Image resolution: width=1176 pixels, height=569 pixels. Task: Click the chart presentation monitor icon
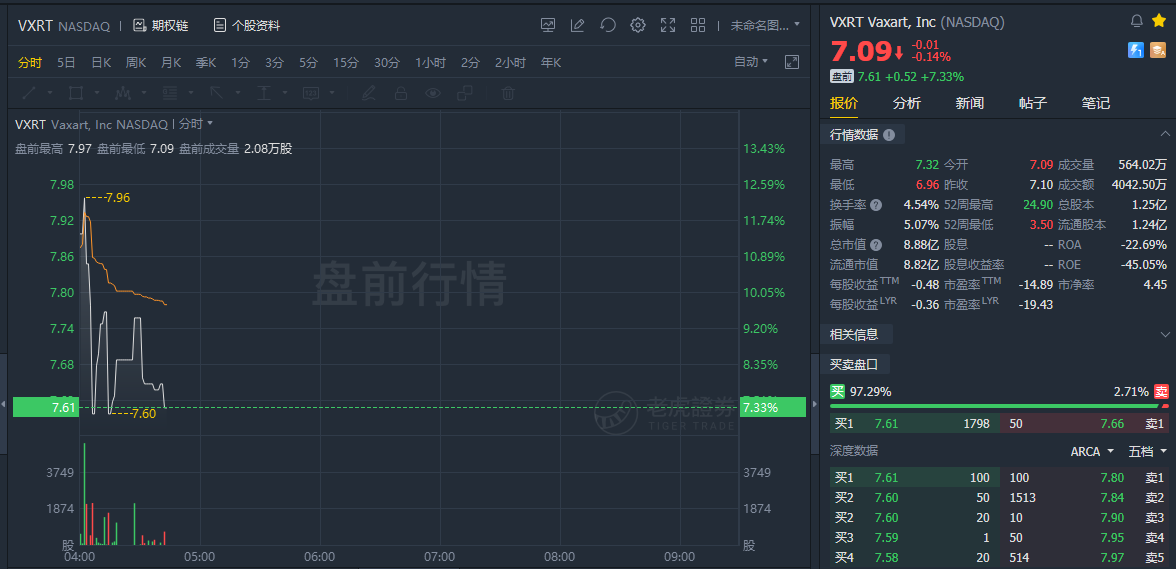pyautogui.click(x=548, y=25)
